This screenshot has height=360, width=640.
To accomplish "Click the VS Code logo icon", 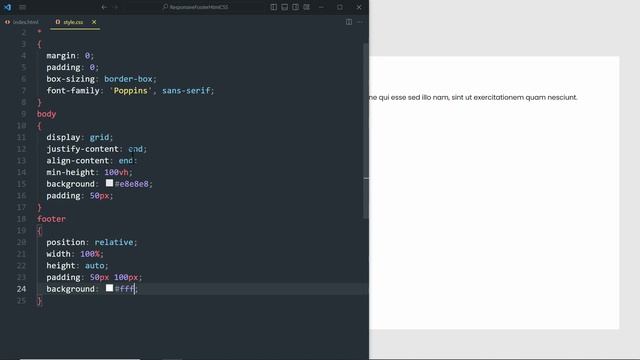I will click(7, 7).
